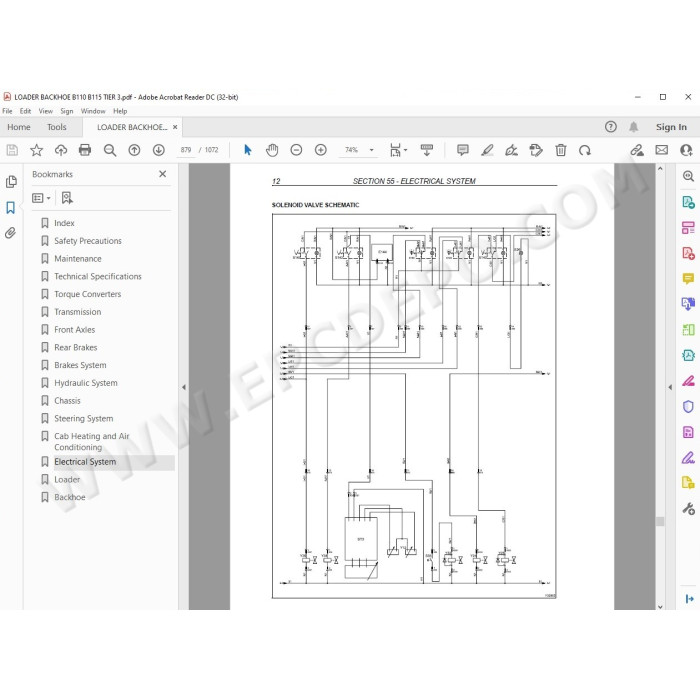Go to next page arrow
The width and height of the screenshot is (700, 700).
(x=158, y=150)
